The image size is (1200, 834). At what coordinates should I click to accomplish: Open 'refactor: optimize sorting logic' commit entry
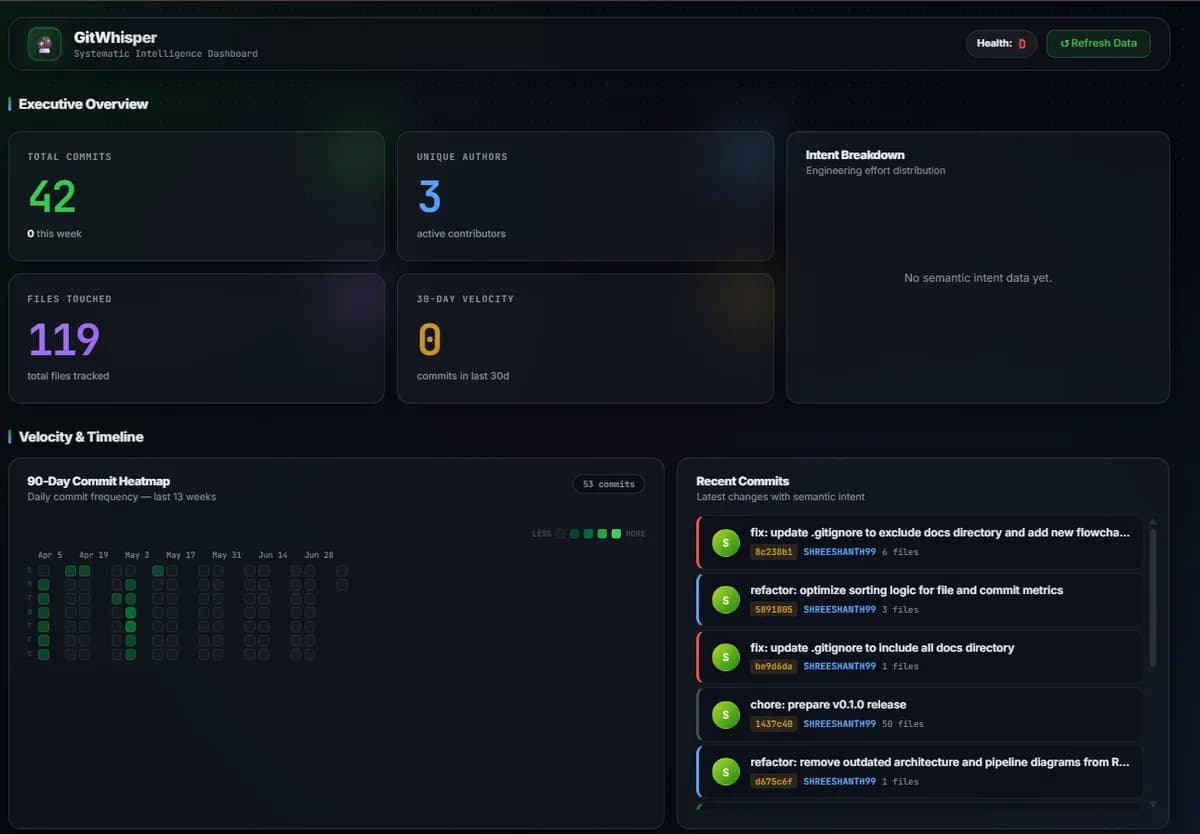tap(920, 599)
